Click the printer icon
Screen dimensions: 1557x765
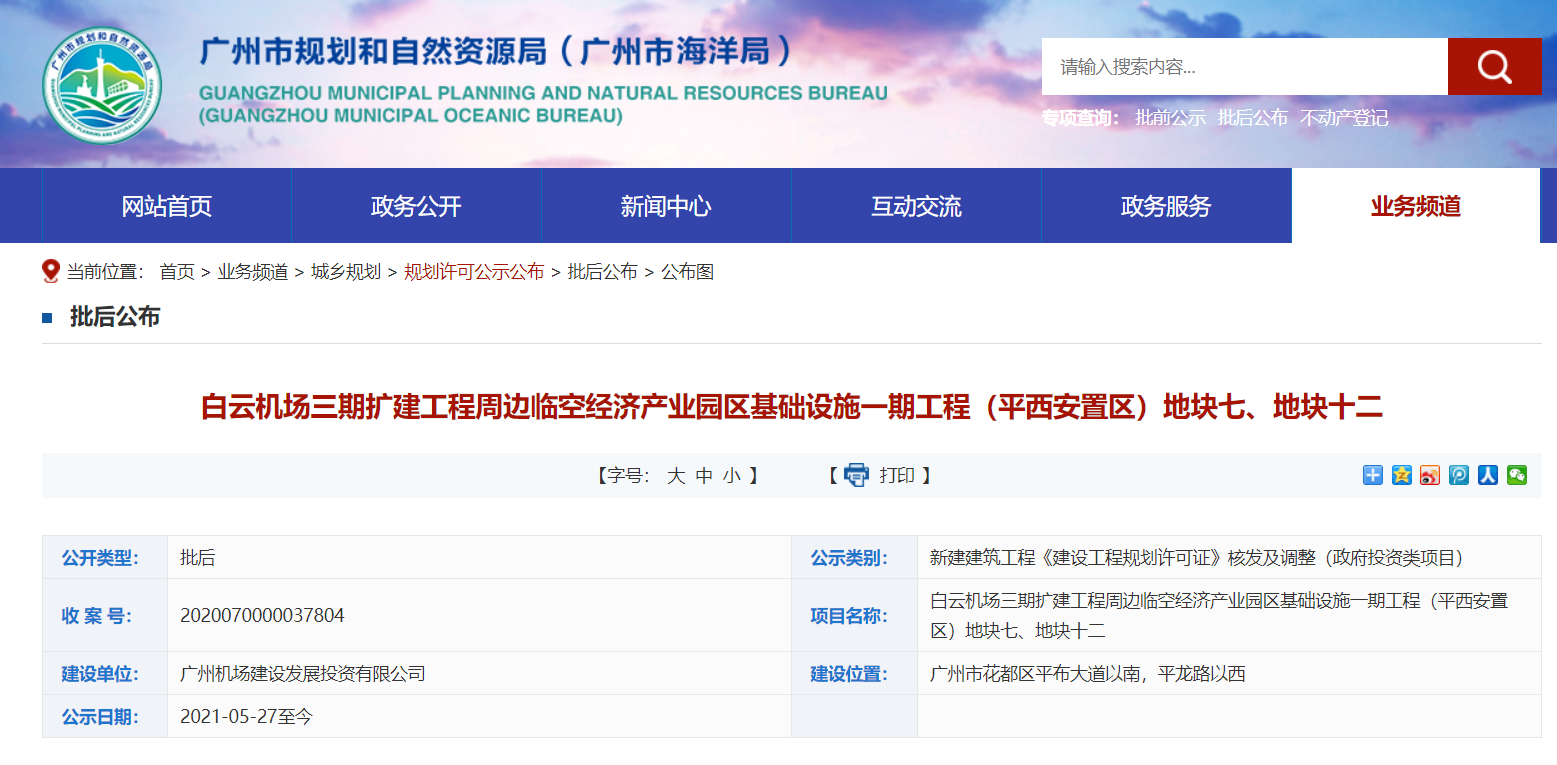point(857,475)
